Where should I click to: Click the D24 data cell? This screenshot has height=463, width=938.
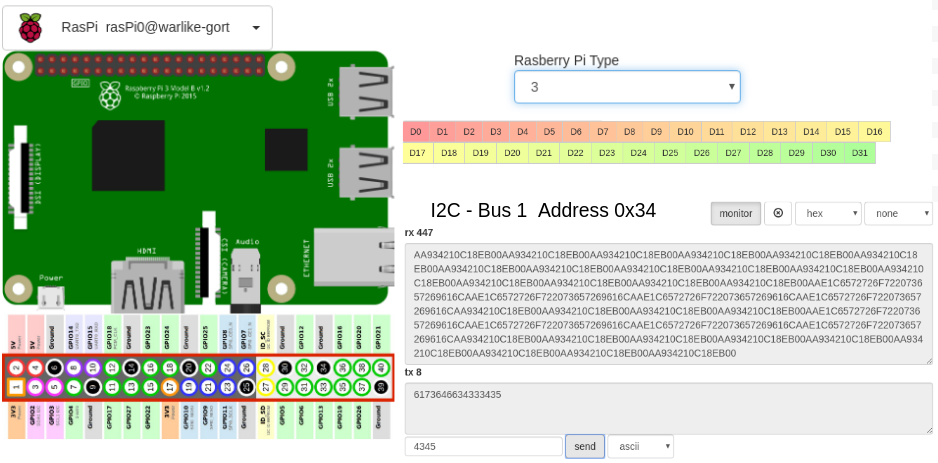[x=638, y=153]
